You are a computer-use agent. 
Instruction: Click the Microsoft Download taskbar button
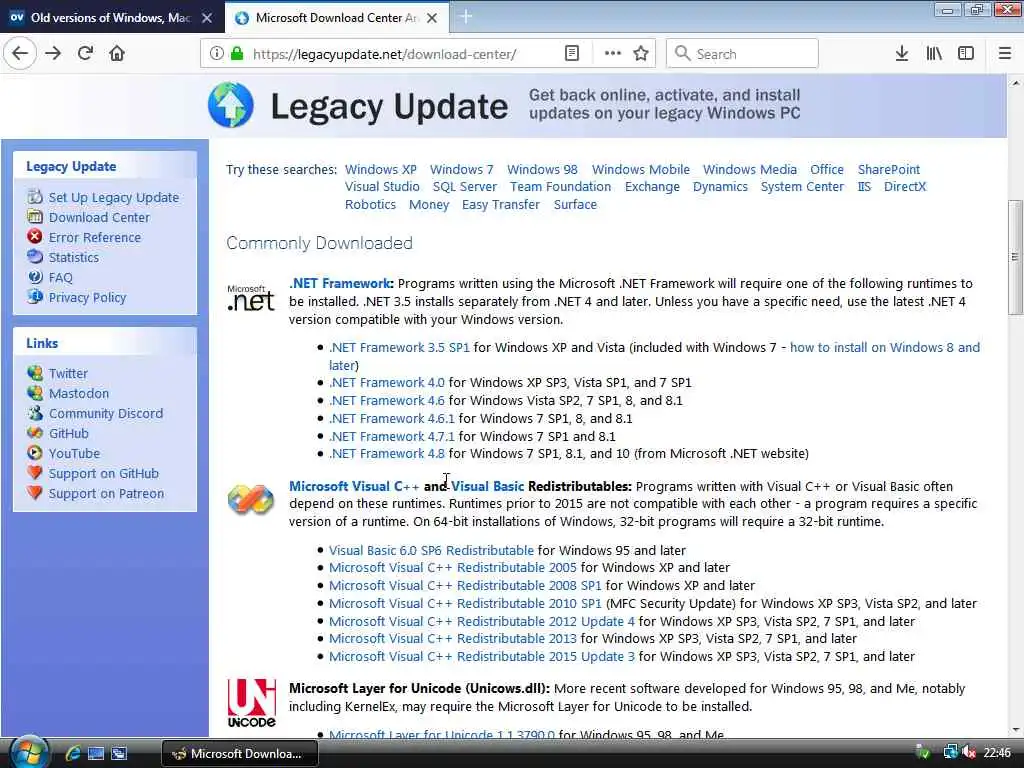click(x=240, y=754)
